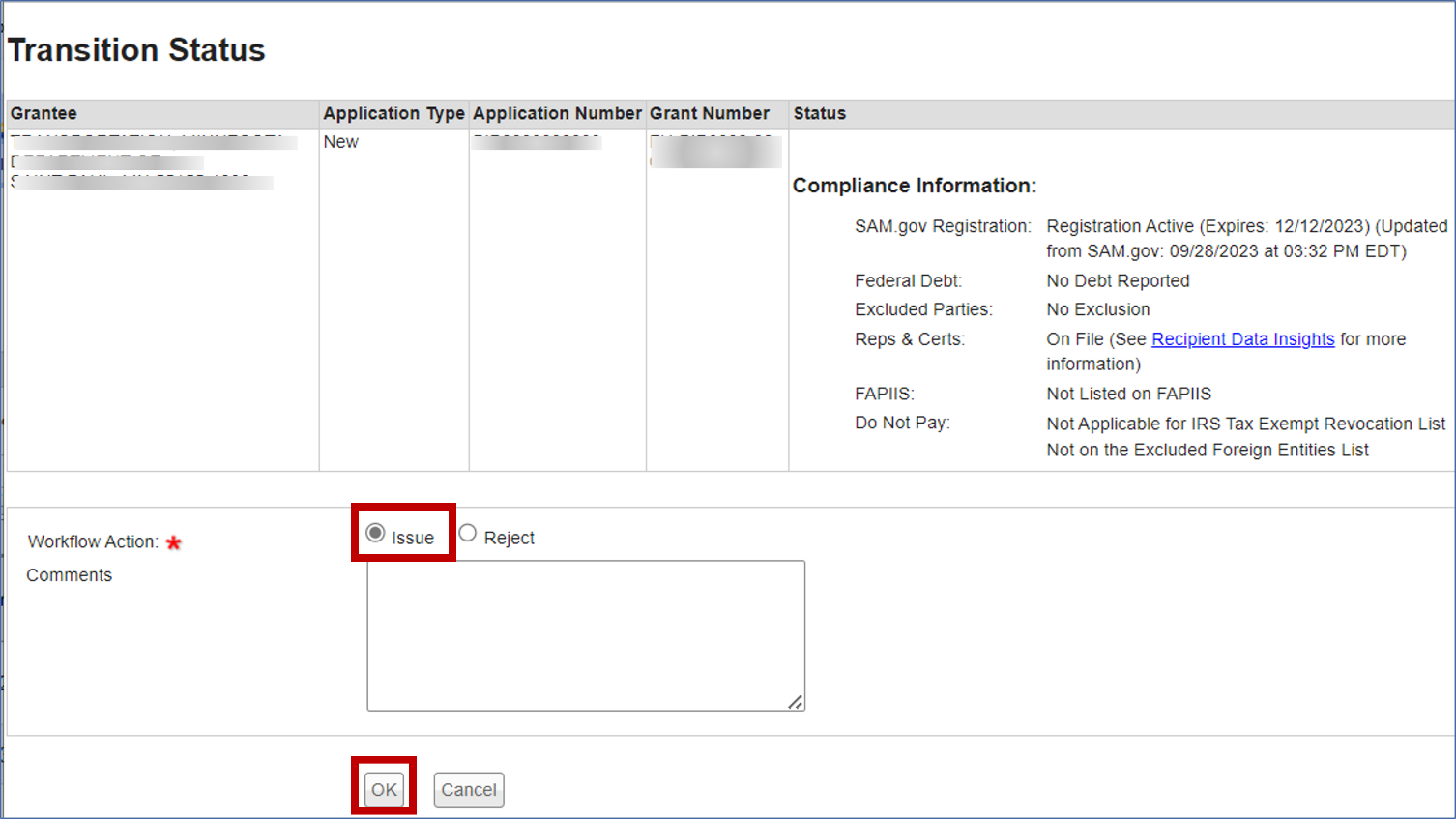Choose the Reject workflow action
This screenshot has height=819, width=1456.
pyautogui.click(x=468, y=534)
